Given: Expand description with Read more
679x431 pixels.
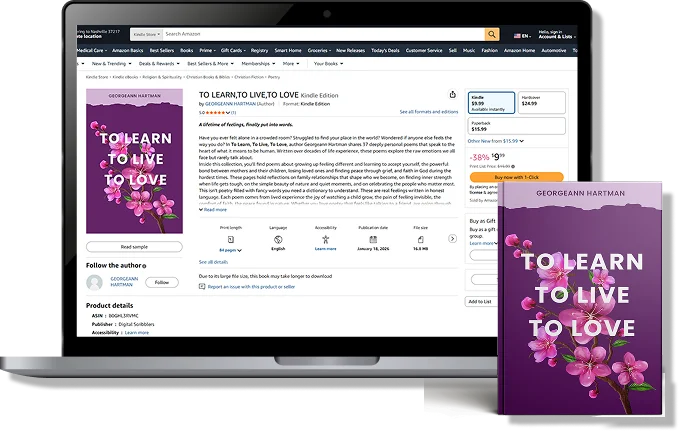Looking at the screenshot, I should [x=213, y=210].
